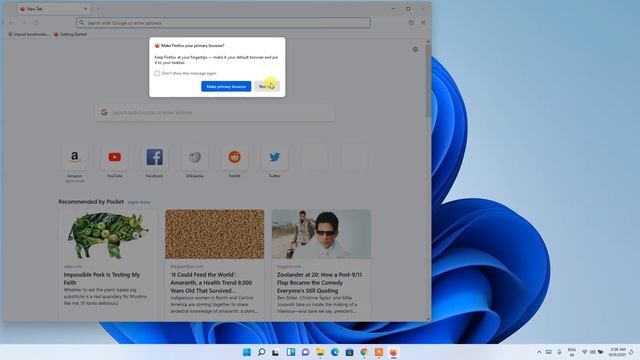Screen dimensions: 640x360
Task: Click 'Impossible Pork Is Testing My Faith' headline
Action: tap(102, 278)
